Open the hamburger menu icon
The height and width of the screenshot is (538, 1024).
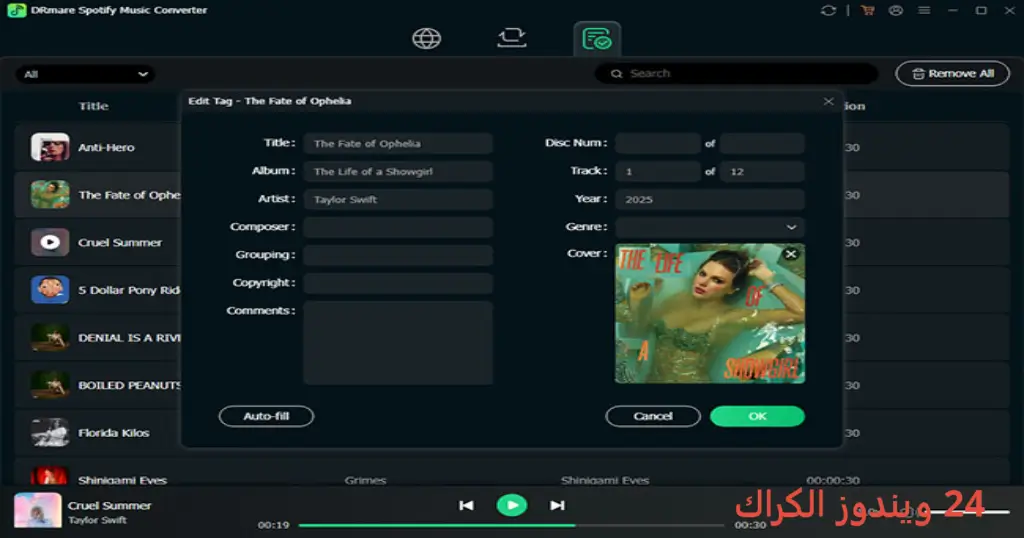(924, 10)
